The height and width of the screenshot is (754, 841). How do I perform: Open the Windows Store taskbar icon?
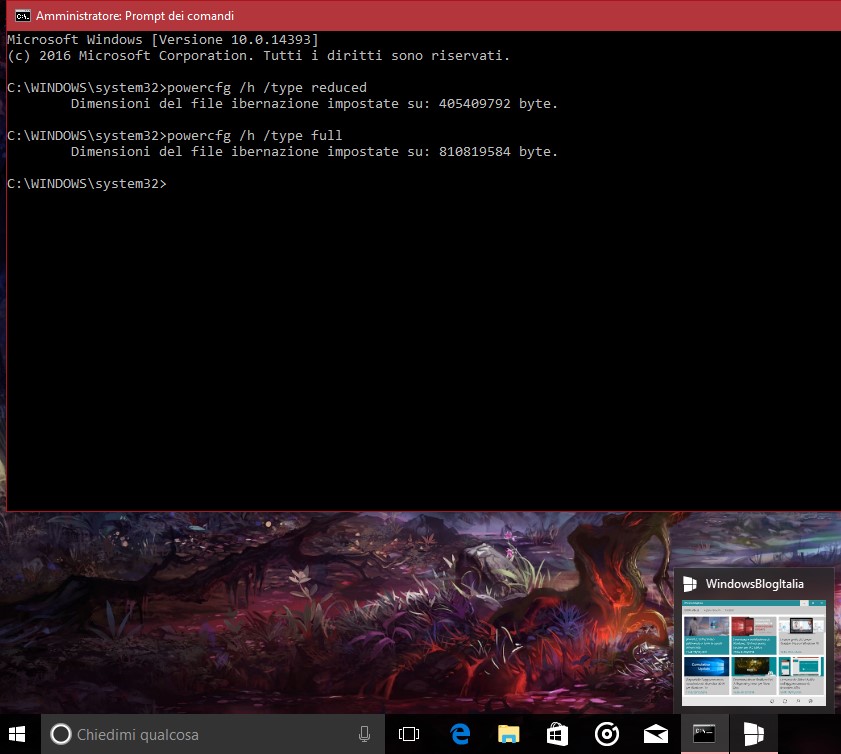click(557, 734)
